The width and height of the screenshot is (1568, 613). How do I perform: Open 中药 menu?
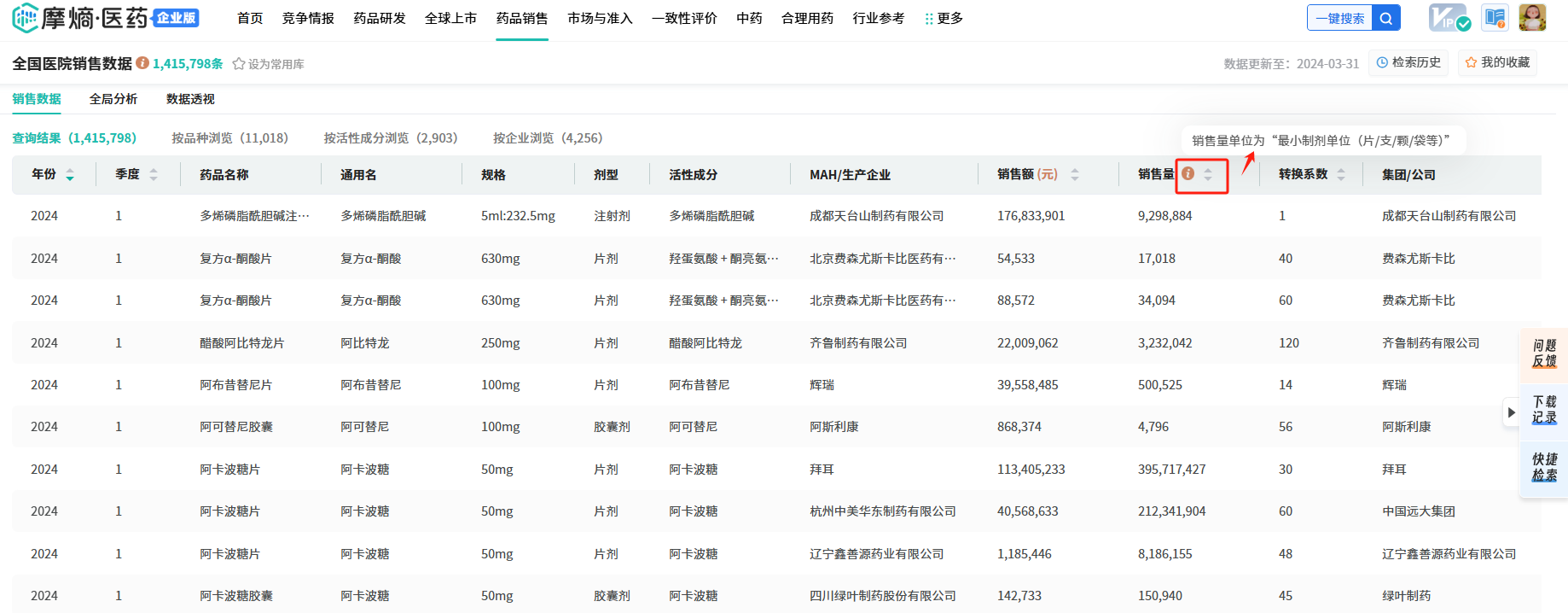tap(749, 19)
